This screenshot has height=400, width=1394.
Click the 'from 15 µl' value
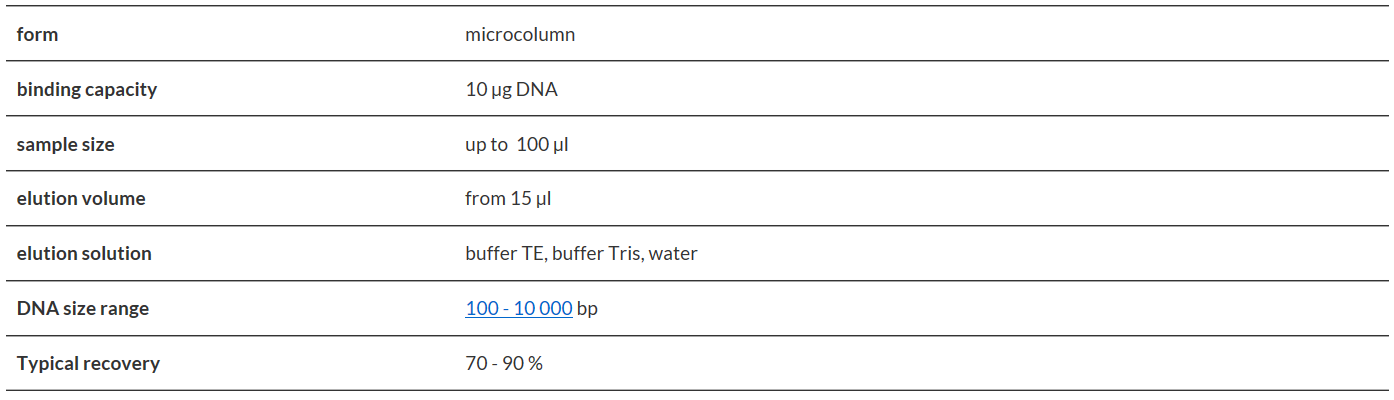(x=508, y=199)
